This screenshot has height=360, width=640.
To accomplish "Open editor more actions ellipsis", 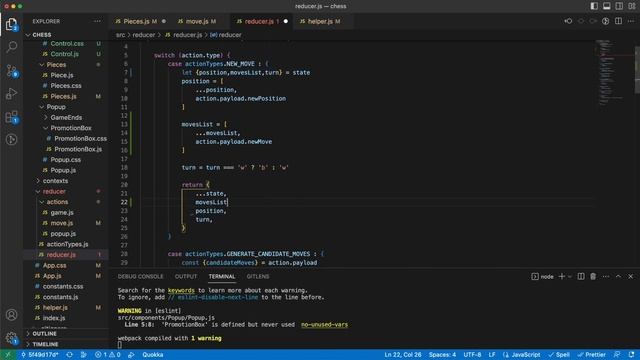I will (x=631, y=21).
